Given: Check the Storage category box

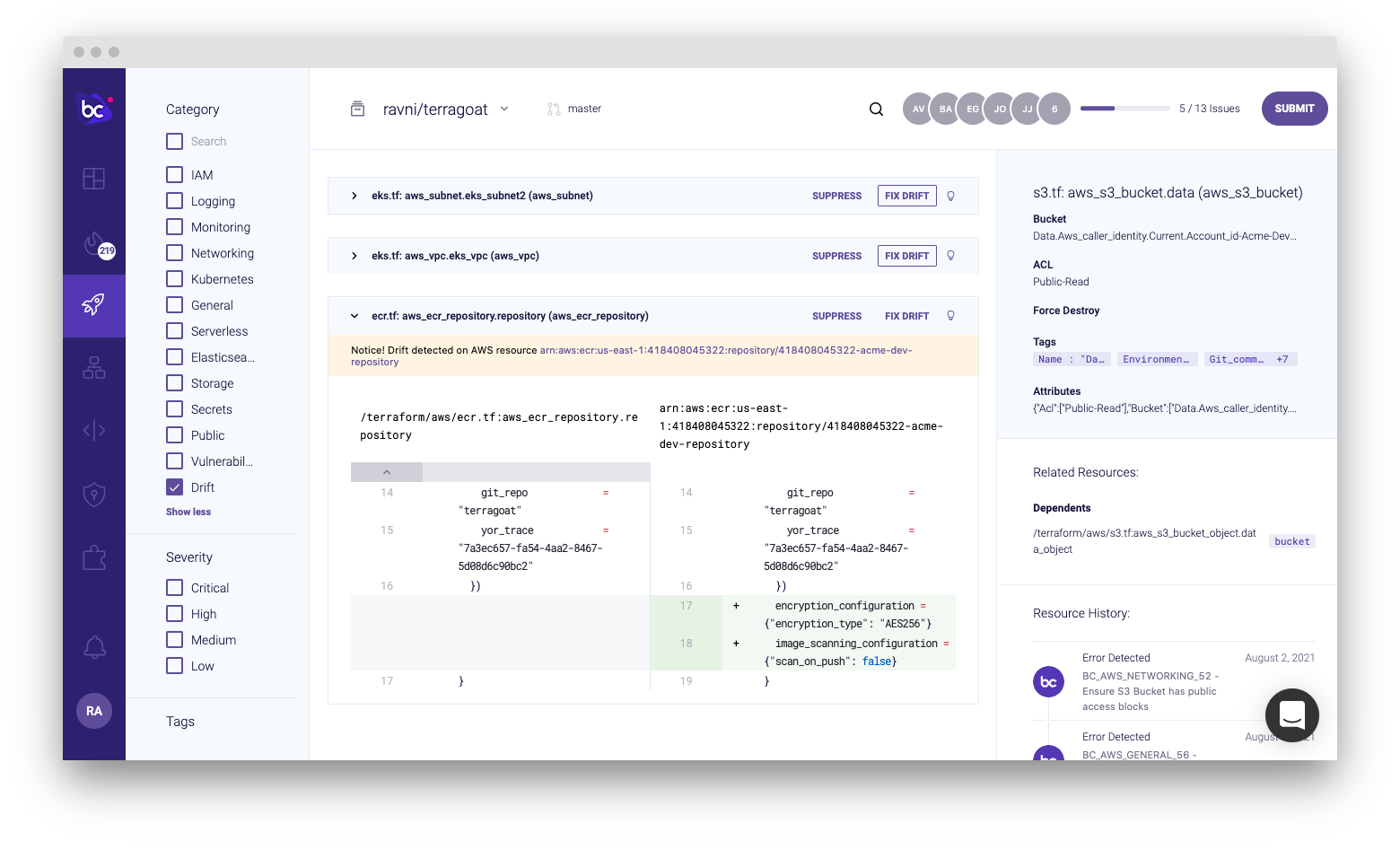Looking at the screenshot, I should [175, 383].
